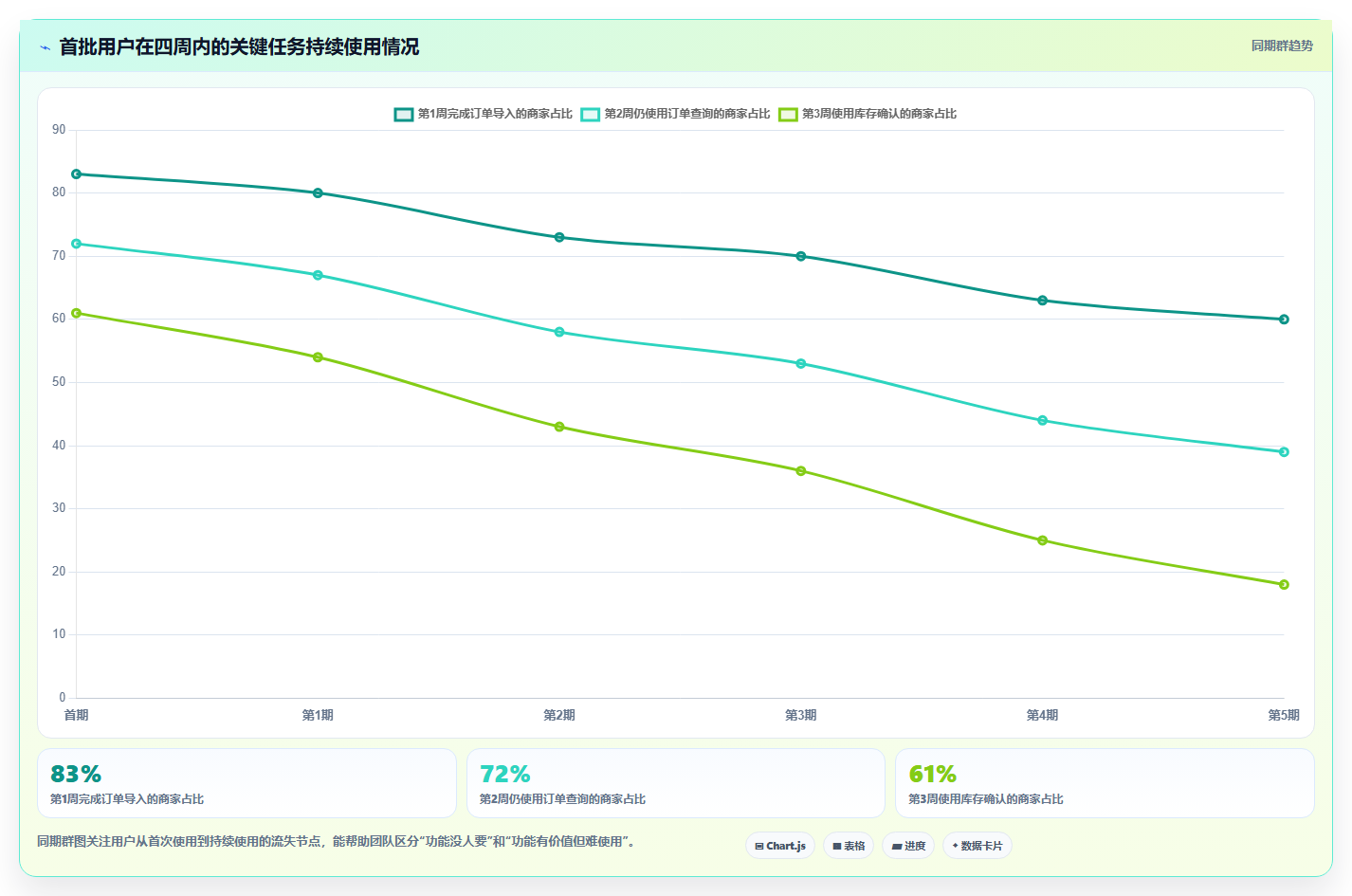Click the chart title 首批用户在四周内的关键任务持续使用情况
Viewport: 1352px width, 896px height.
tap(239, 46)
